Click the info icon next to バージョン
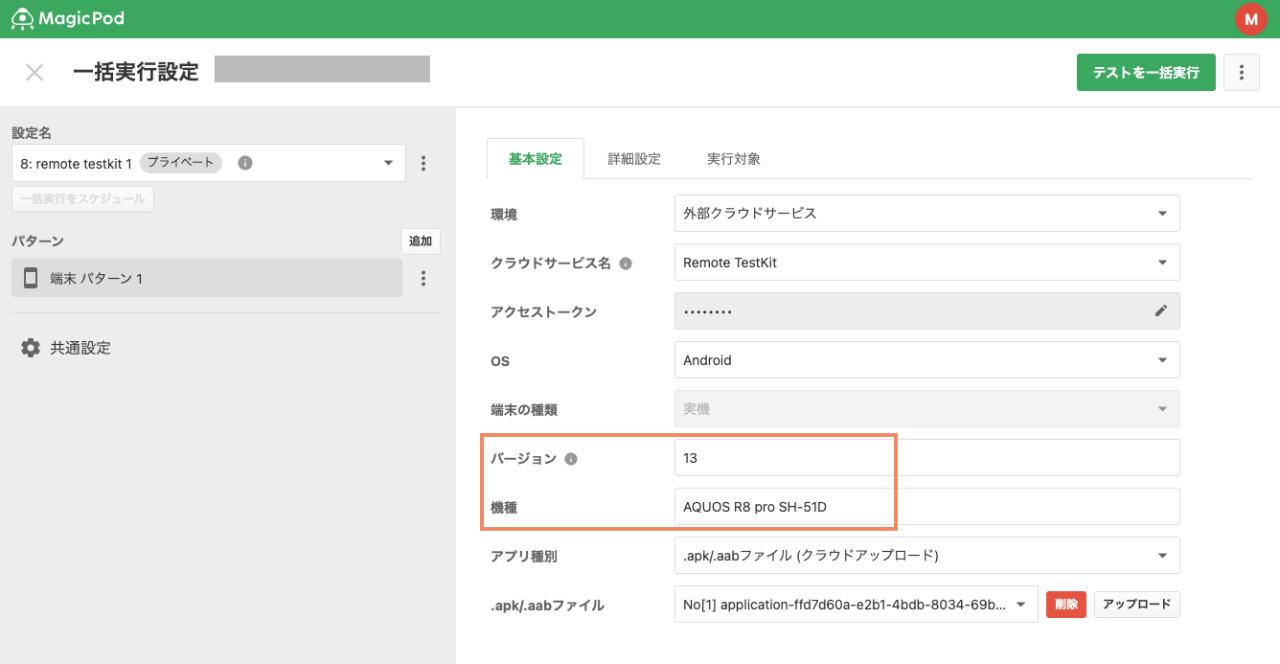 [x=571, y=458]
